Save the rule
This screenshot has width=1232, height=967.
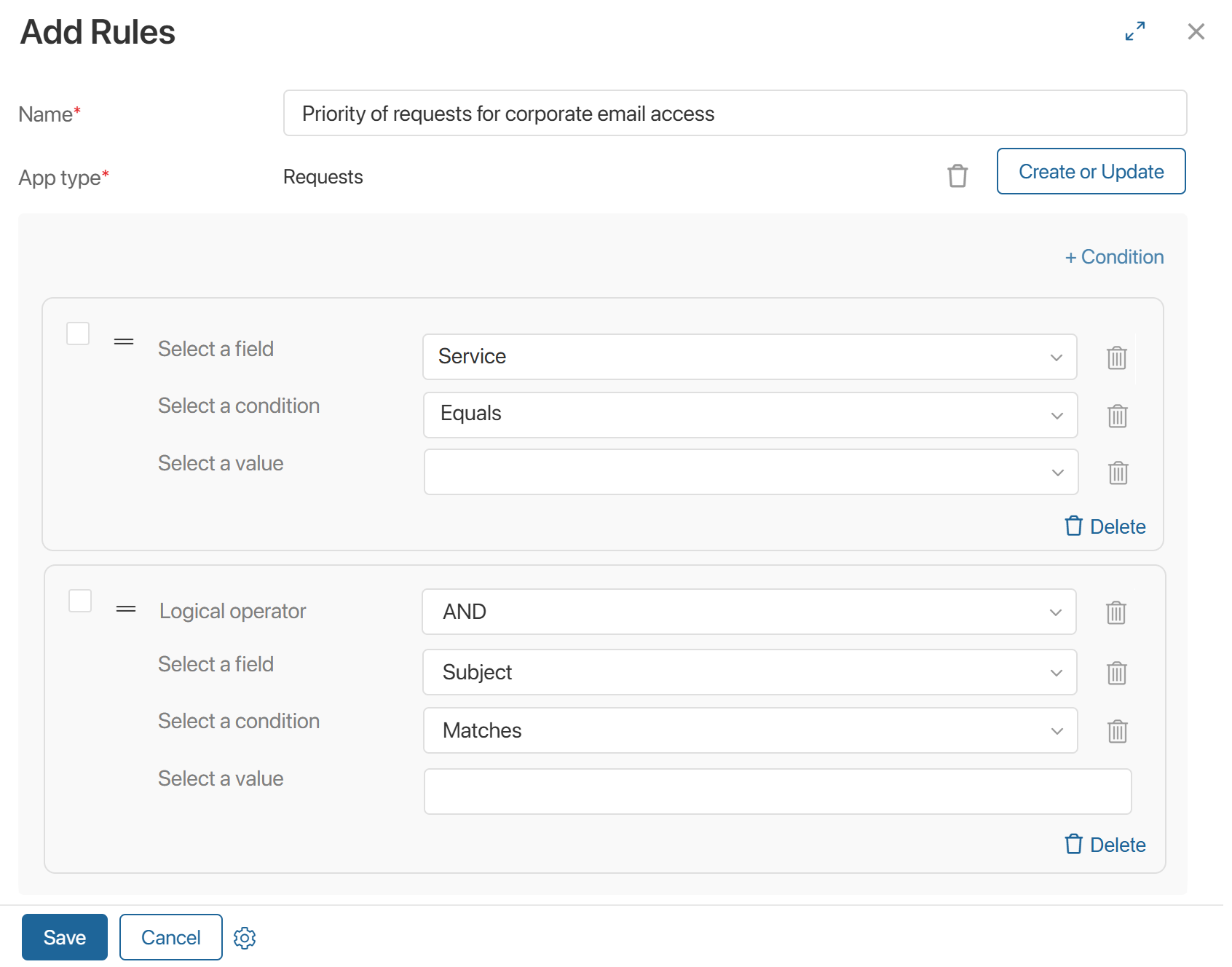click(65, 937)
